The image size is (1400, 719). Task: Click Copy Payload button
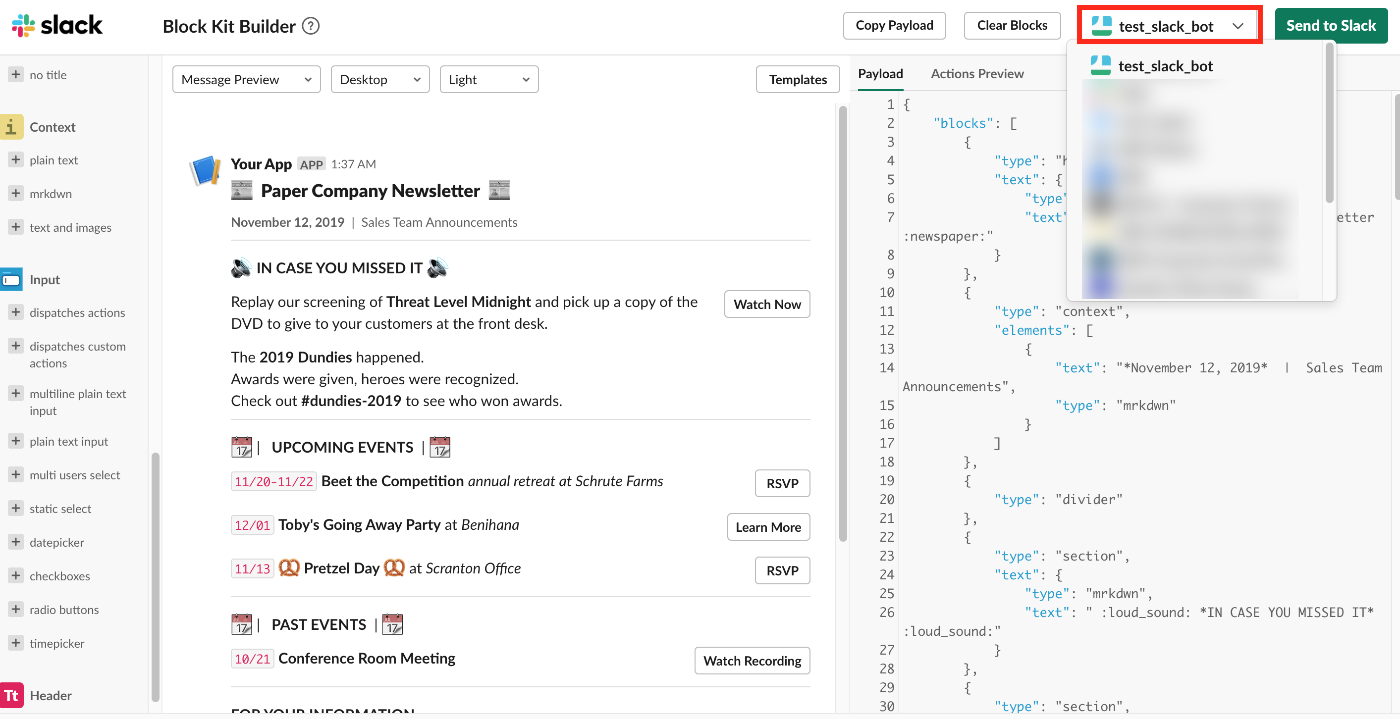tap(894, 25)
